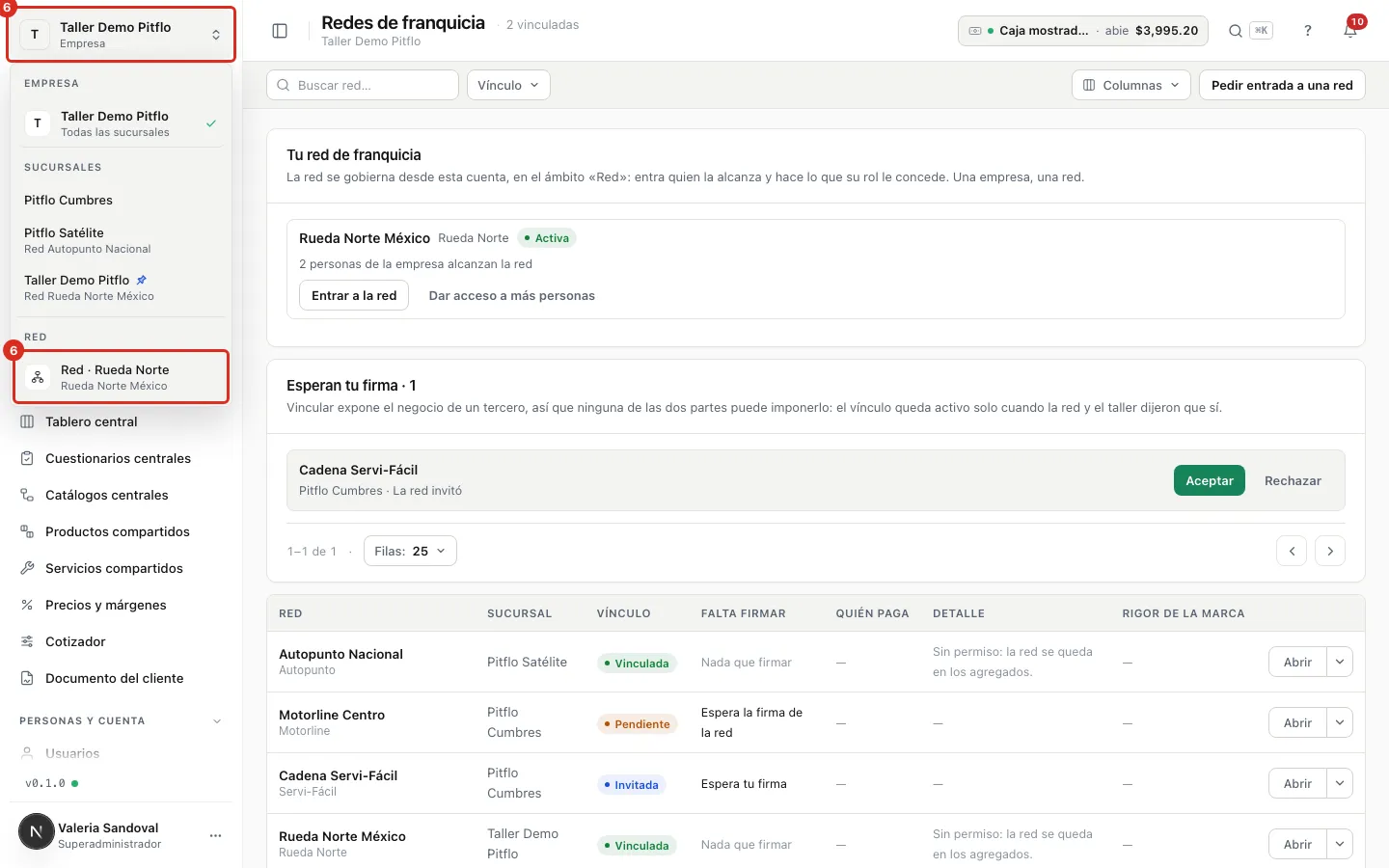The image size is (1389, 868).
Task: Click Pedir entrada a una red
Action: point(1282,85)
